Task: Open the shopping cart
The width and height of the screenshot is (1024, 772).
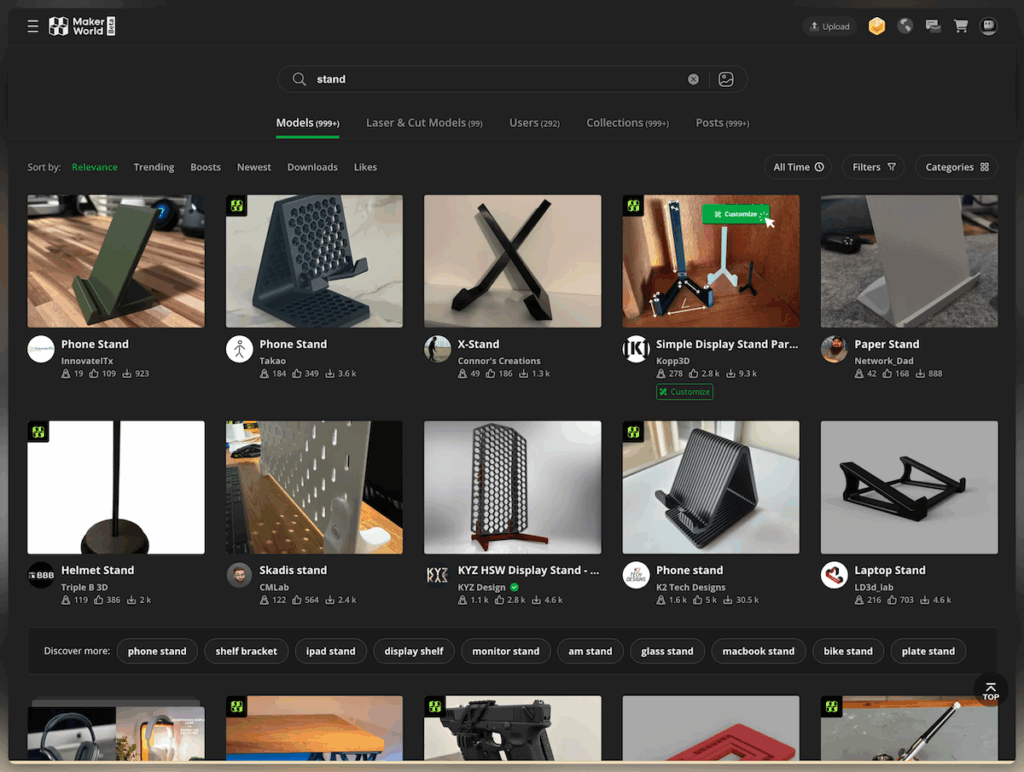Action: tap(961, 27)
